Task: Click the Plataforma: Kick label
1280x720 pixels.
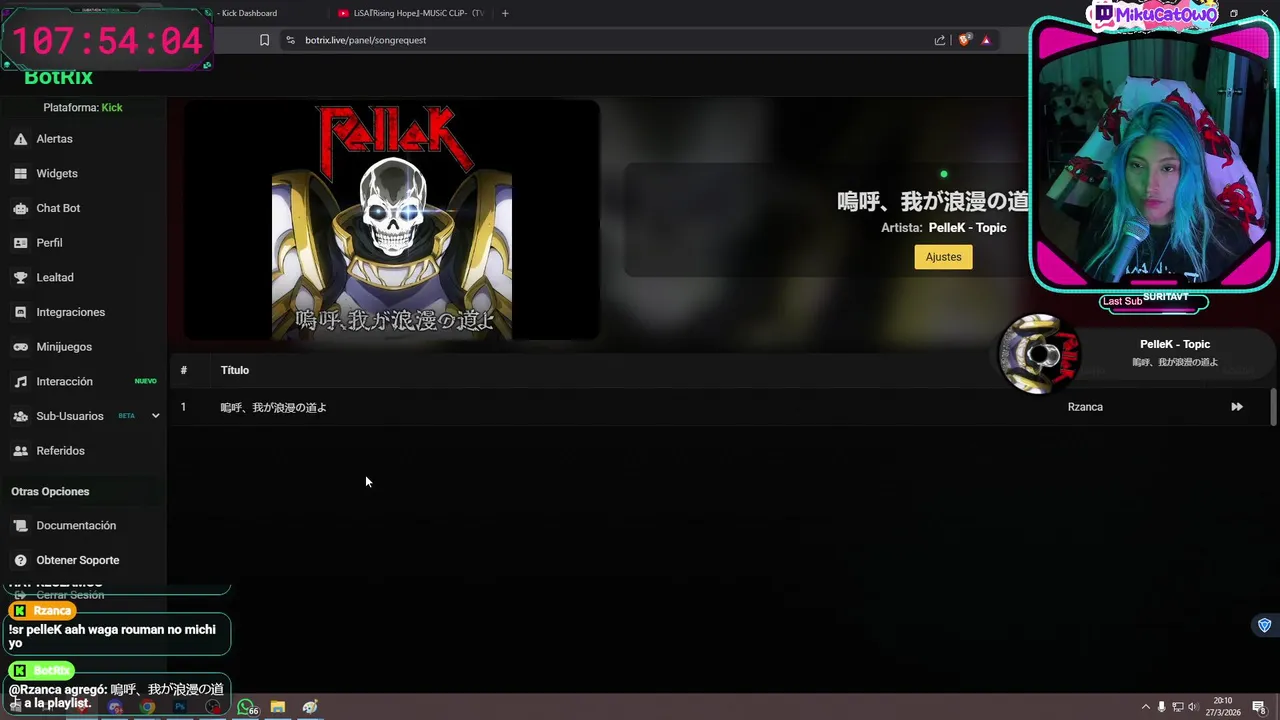Action: (83, 107)
